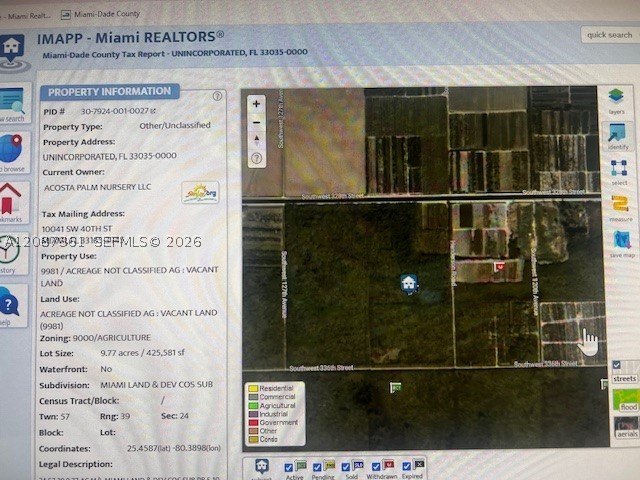This screenshot has height=480, width=640.
Task: Switch to the Miami Realt... browser tab
Action: [25, 16]
